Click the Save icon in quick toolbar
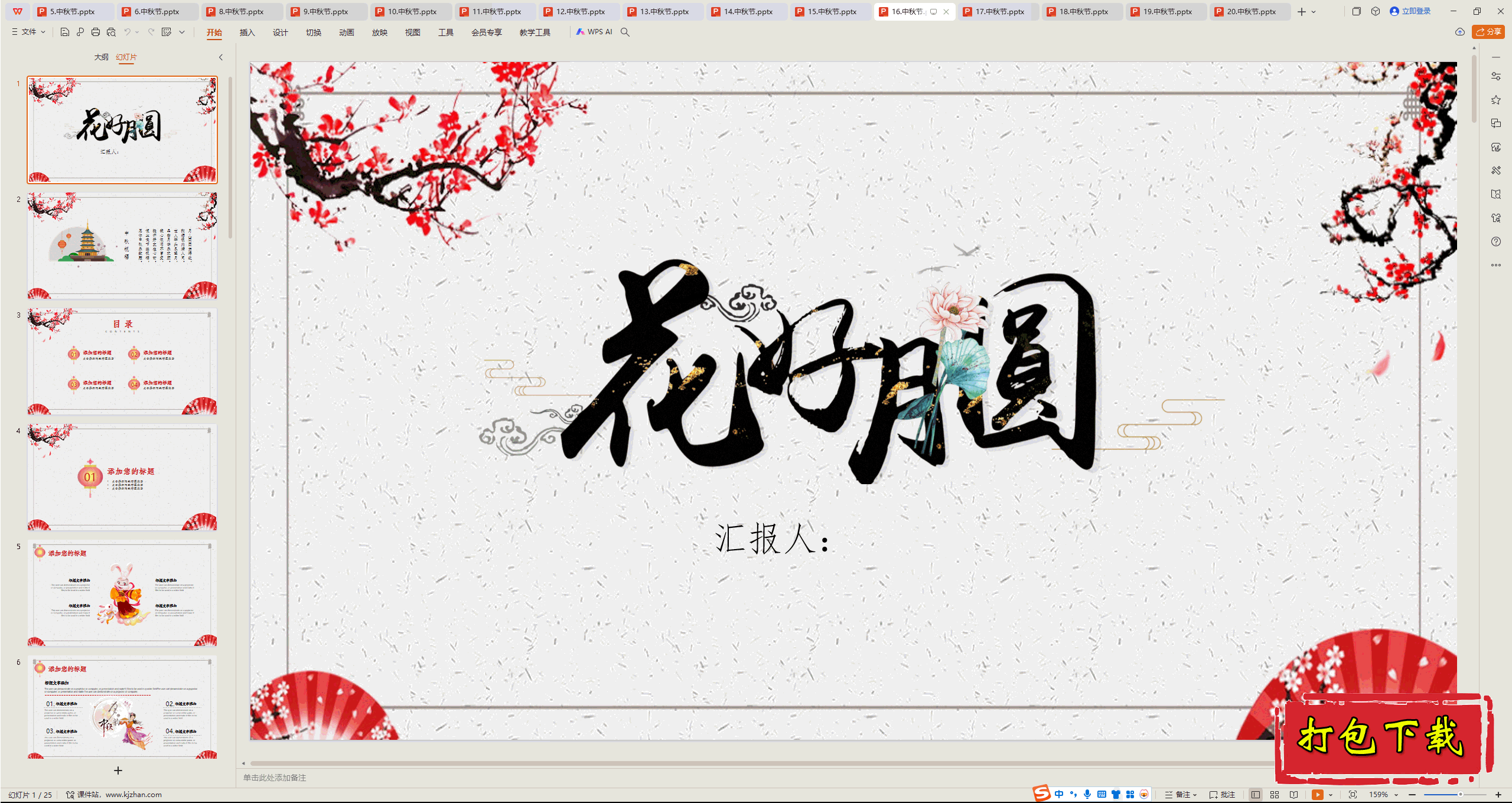 click(x=65, y=32)
